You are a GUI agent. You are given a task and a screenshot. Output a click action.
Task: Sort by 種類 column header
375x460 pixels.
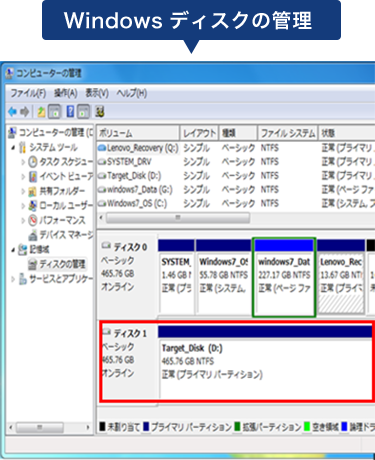point(238,133)
